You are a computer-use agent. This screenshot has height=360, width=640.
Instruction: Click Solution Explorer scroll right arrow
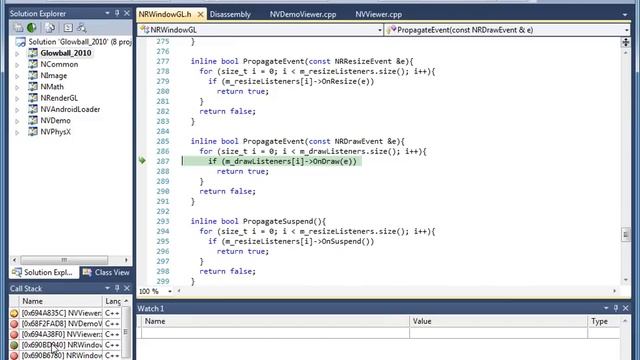click(x=126, y=260)
